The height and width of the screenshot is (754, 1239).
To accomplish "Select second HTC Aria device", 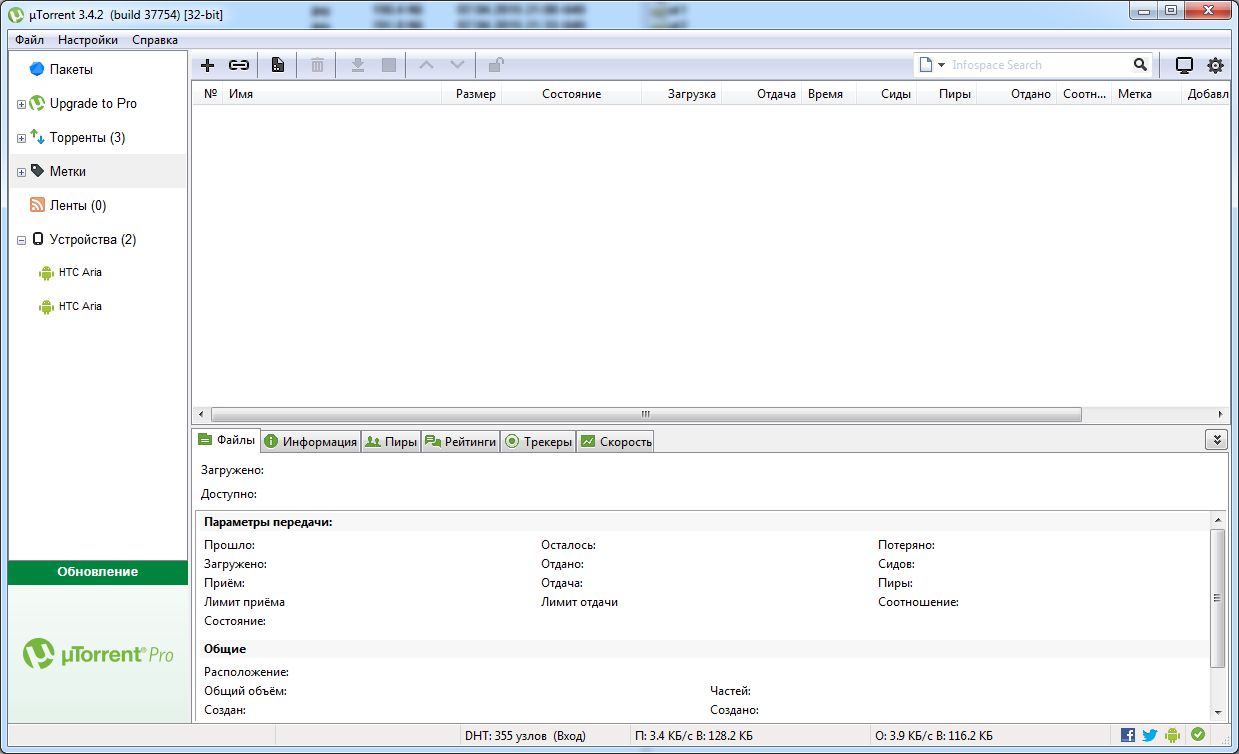I will coord(98,306).
